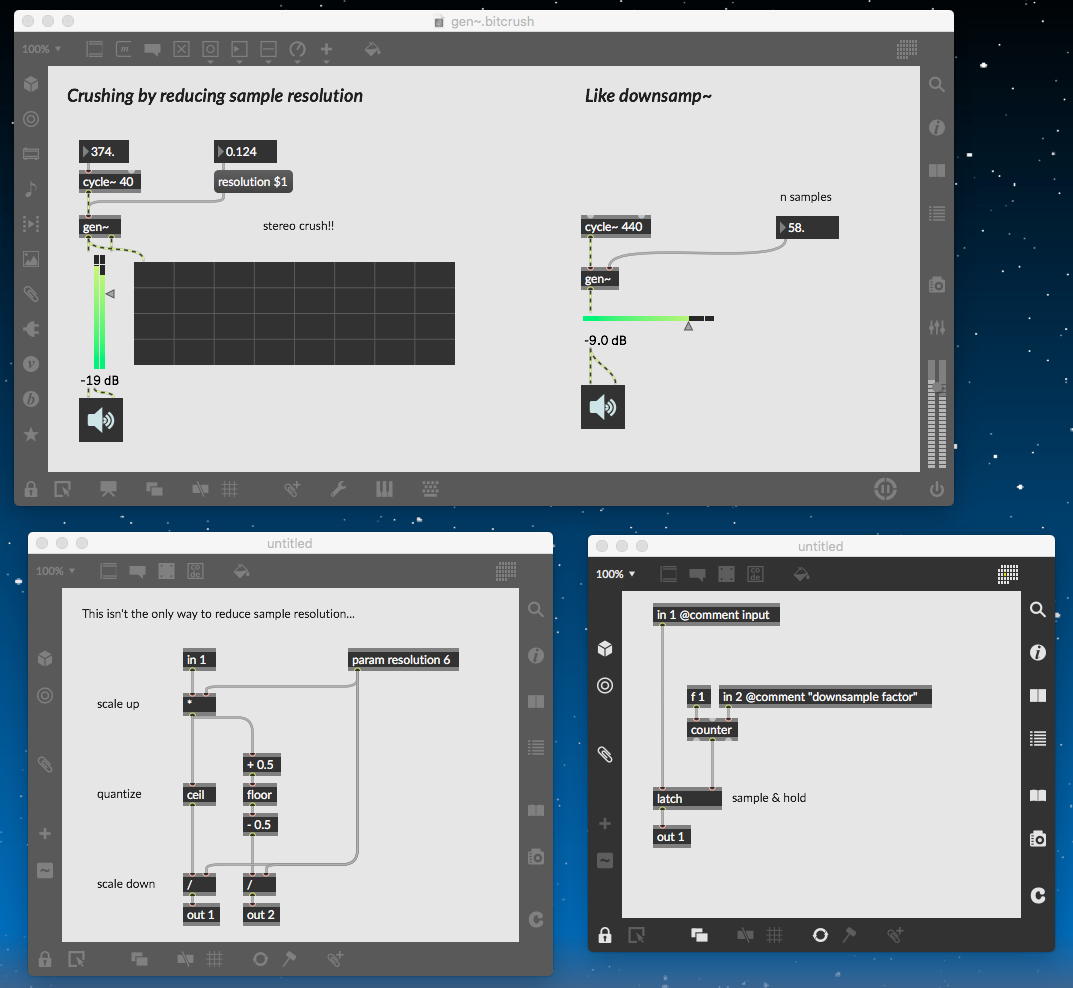Select the + 0.5 object
The height and width of the screenshot is (988, 1073).
[x=261, y=764]
